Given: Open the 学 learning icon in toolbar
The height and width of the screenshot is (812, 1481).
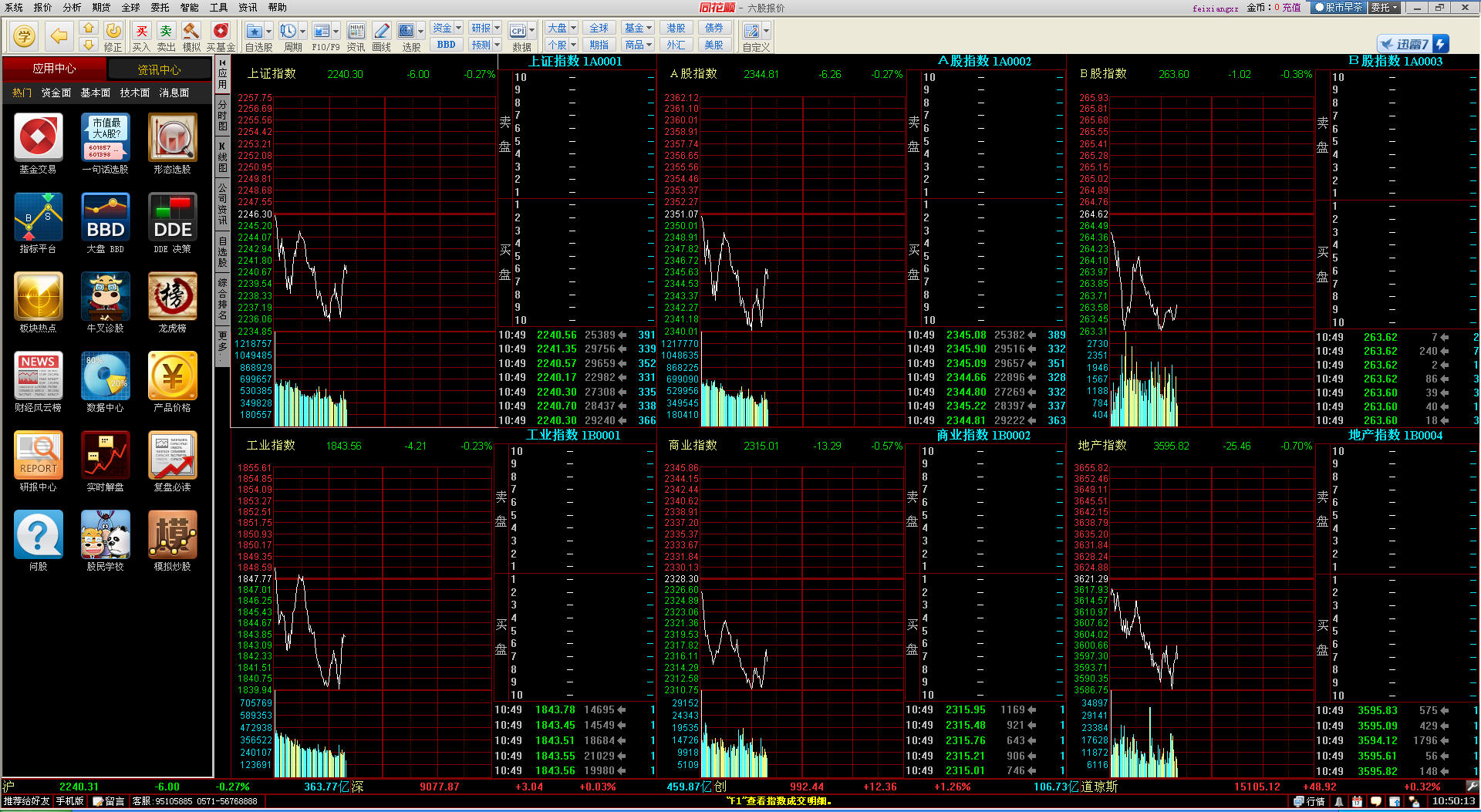Looking at the screenshot, I should [x=25, y=35].
